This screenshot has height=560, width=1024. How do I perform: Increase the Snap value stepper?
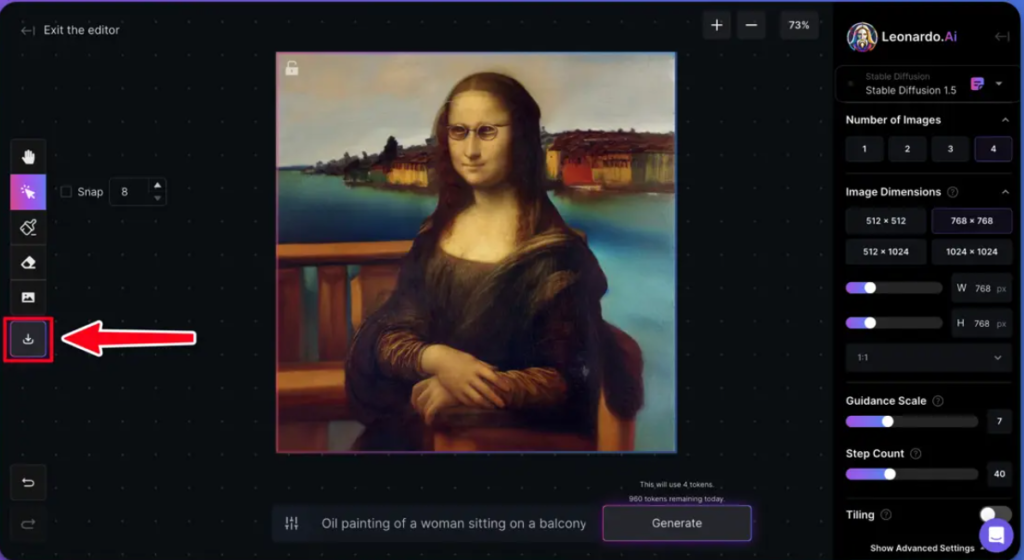157,185
